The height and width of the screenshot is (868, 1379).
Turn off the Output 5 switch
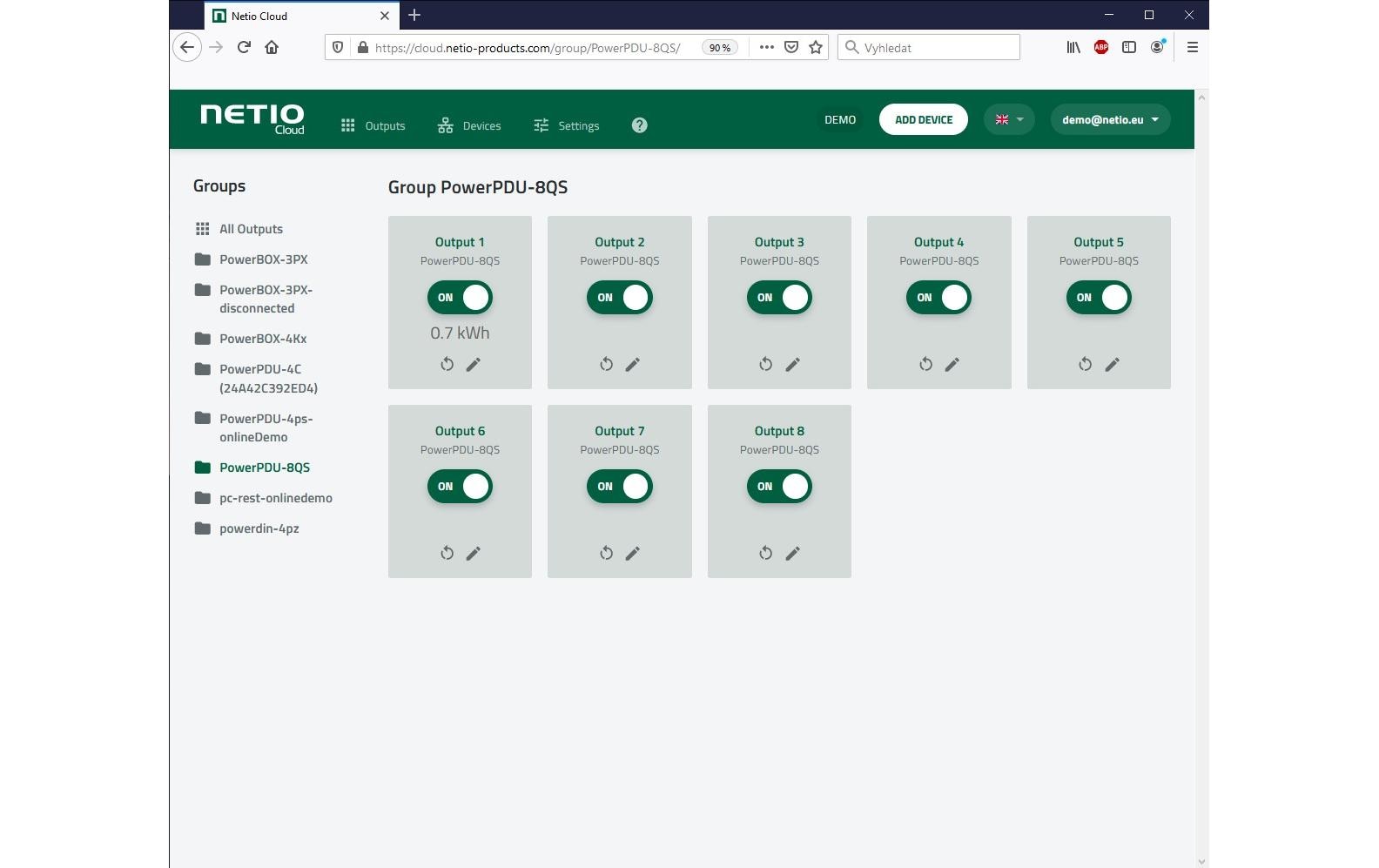[x=1099, y=298]
